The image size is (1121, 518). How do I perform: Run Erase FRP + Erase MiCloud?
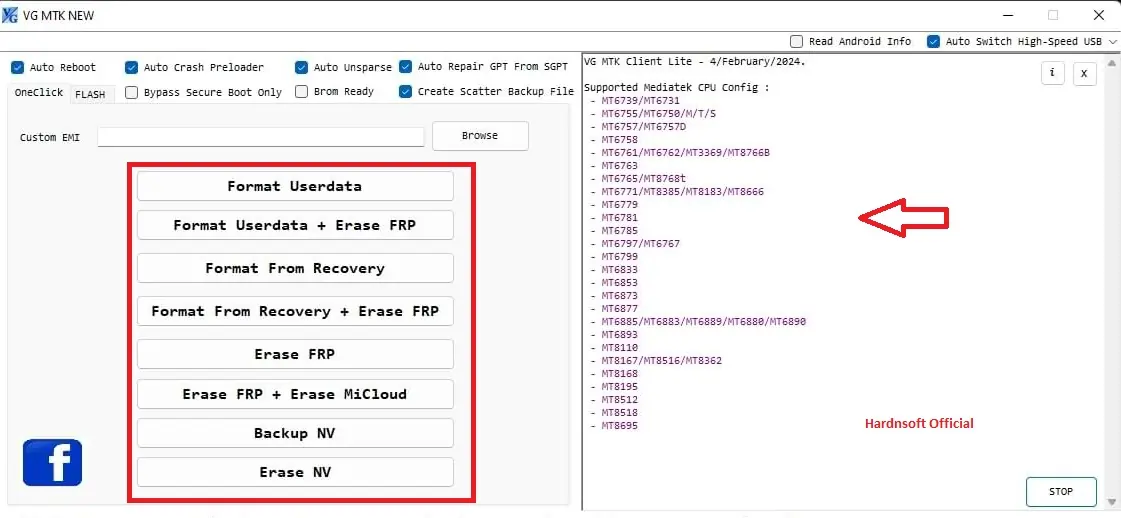coord(295,394)
